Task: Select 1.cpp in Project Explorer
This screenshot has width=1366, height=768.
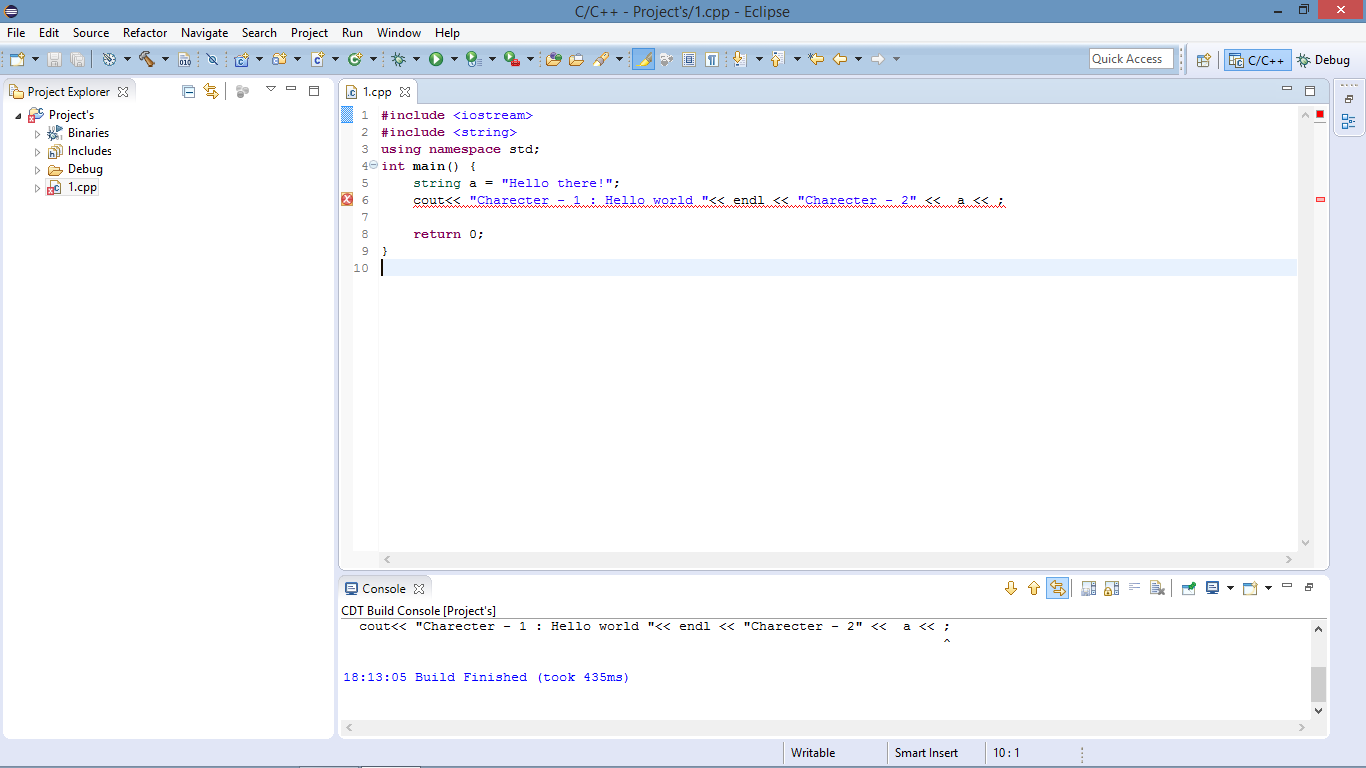Action: coord(83,187)
